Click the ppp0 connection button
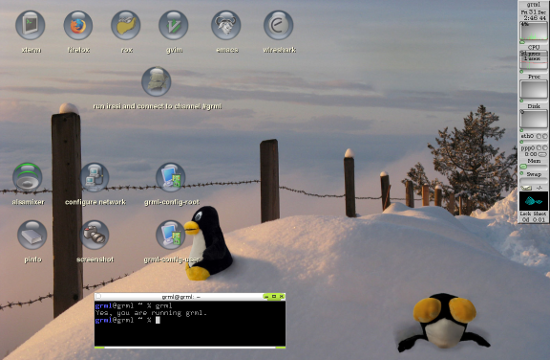This screenshot has width=550, height=360. coord(542,154)
